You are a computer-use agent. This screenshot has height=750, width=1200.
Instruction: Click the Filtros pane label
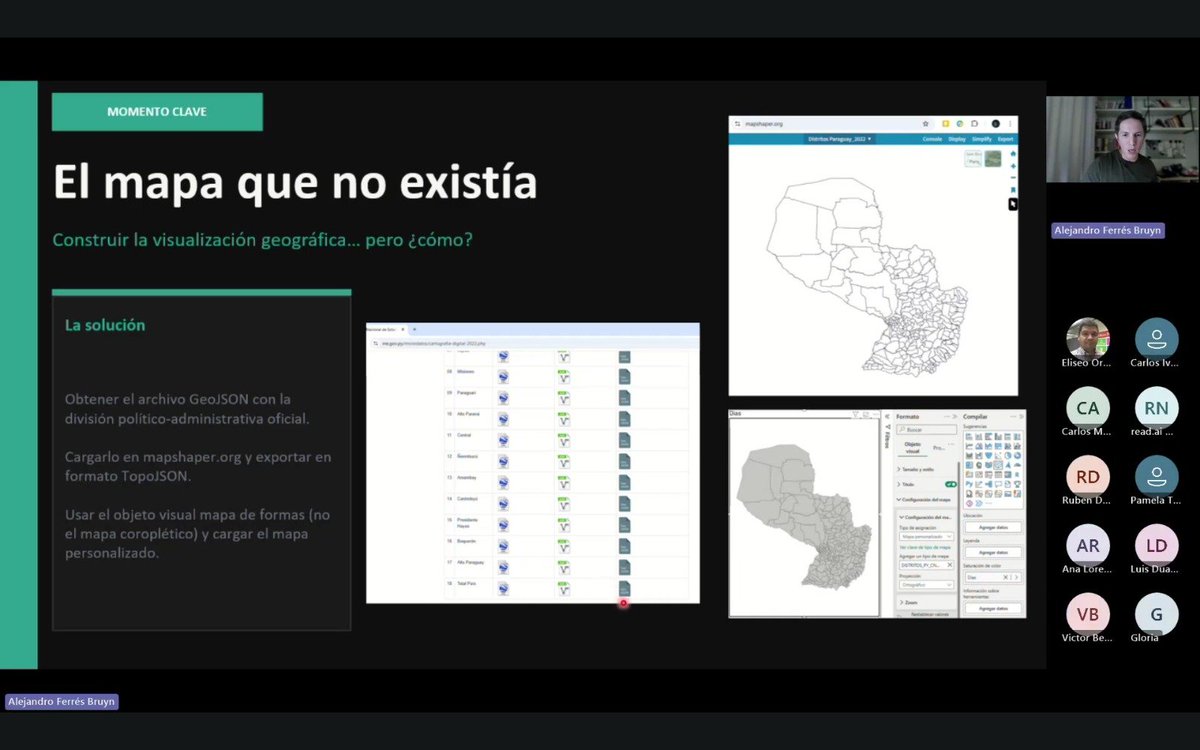[x=887, y=438]
